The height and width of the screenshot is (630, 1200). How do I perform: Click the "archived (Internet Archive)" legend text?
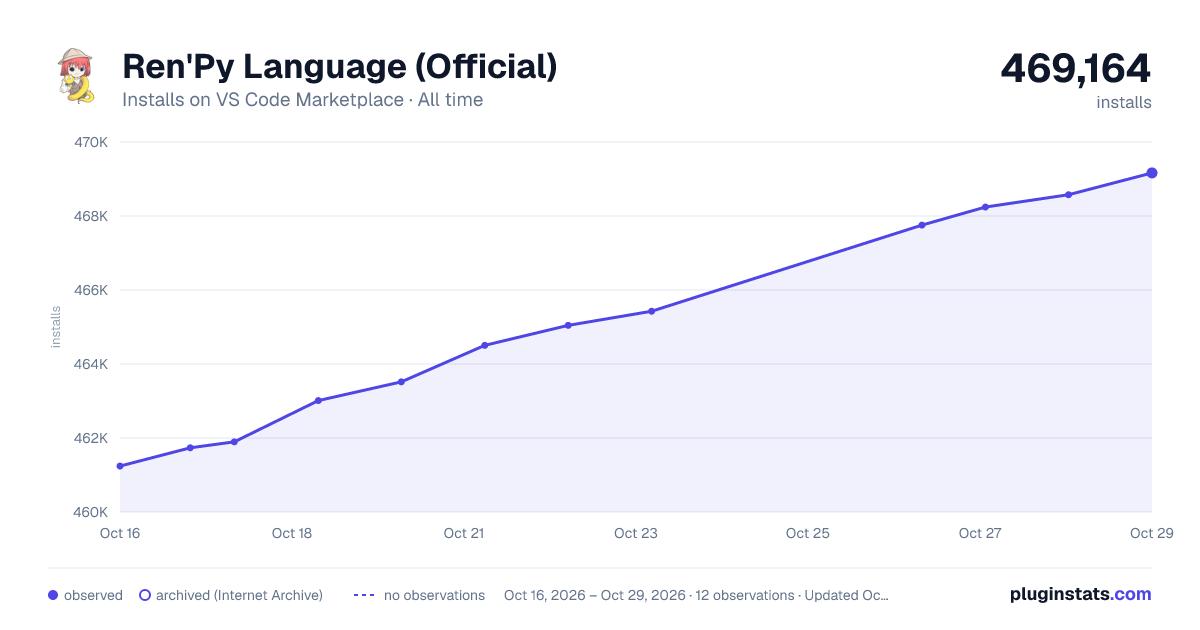239,595
